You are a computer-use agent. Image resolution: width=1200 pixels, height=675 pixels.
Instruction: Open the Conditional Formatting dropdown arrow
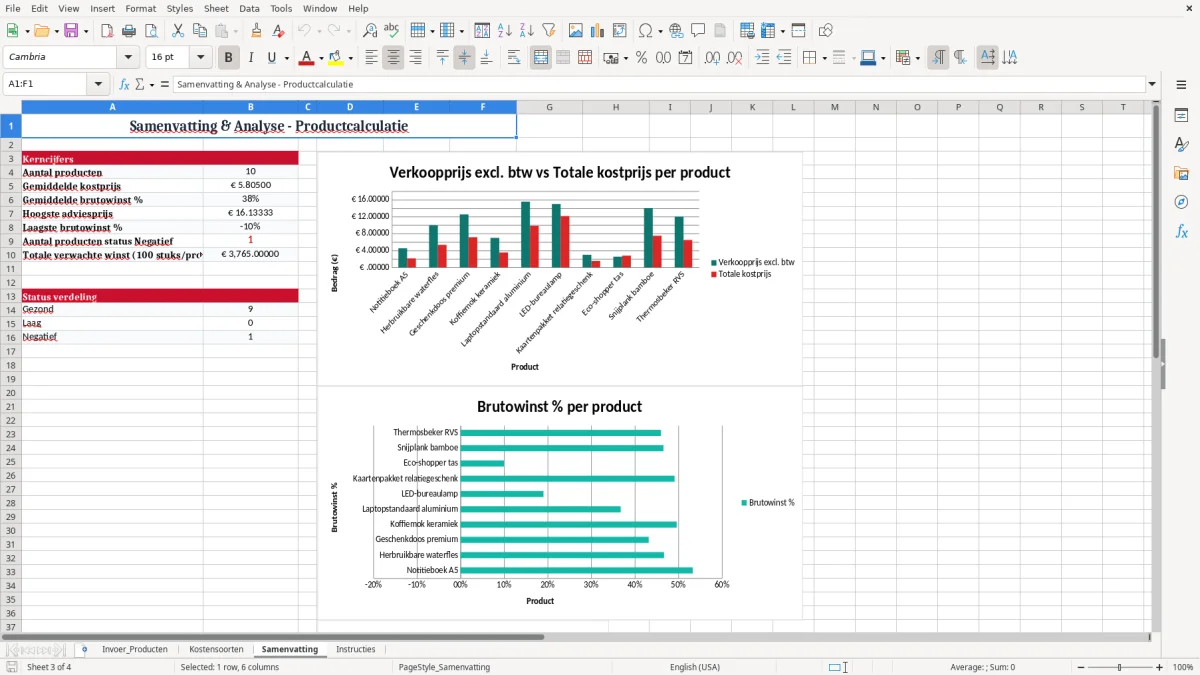tap(918, 58)
